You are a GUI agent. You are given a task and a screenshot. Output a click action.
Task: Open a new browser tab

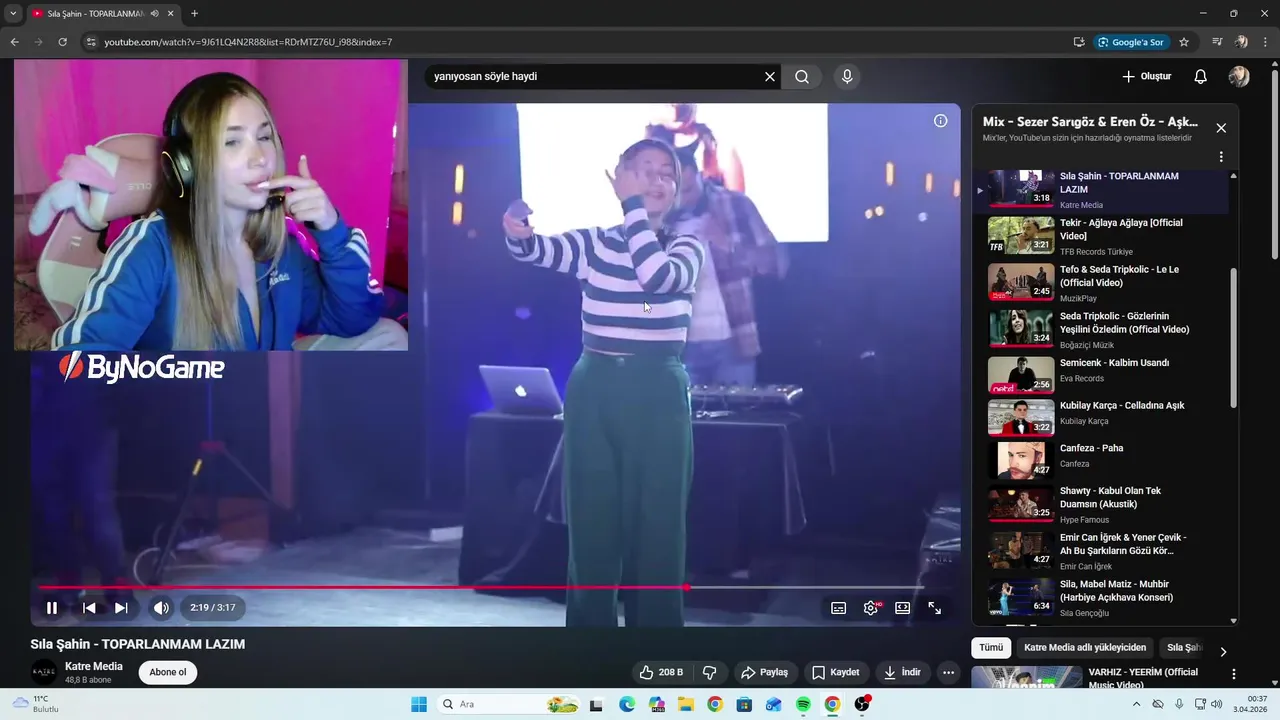click(194, 13)
